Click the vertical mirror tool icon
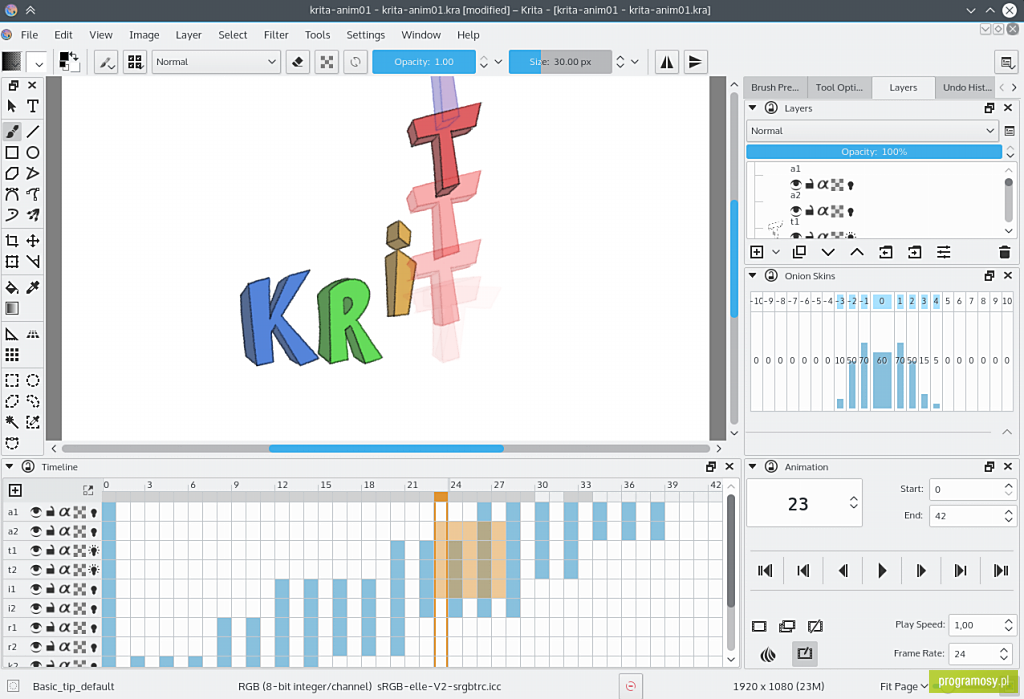 696,61
